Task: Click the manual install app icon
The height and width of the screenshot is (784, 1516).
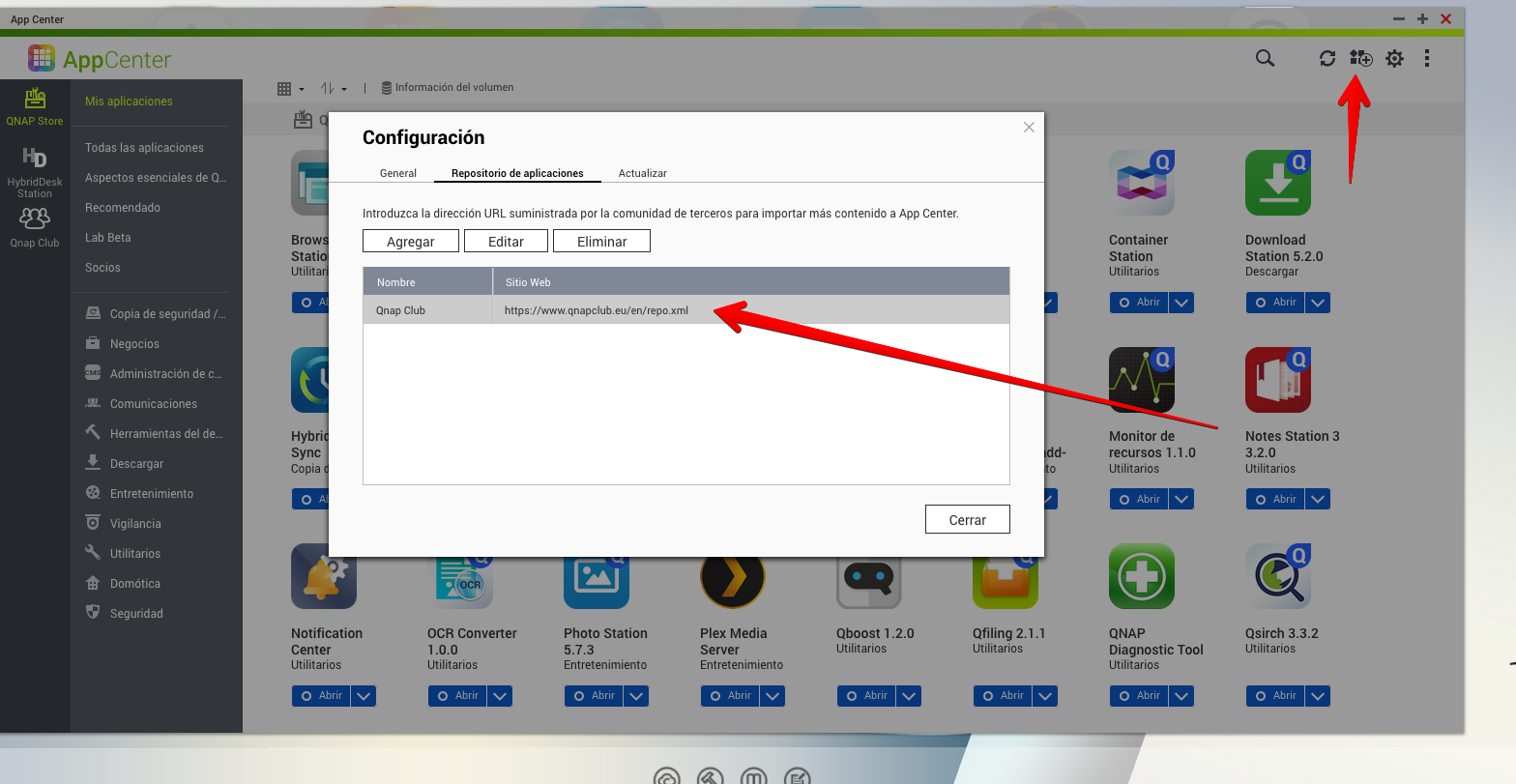Action: click(1361, 58)
